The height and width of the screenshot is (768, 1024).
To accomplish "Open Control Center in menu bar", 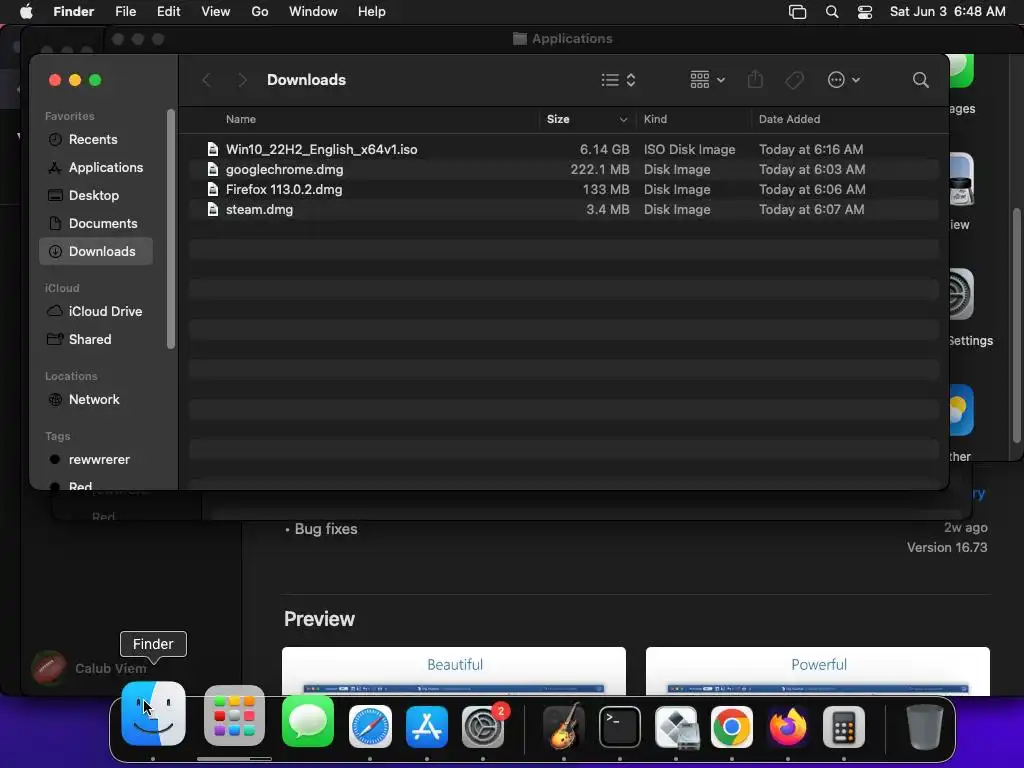I will click(x=865, y=12).
